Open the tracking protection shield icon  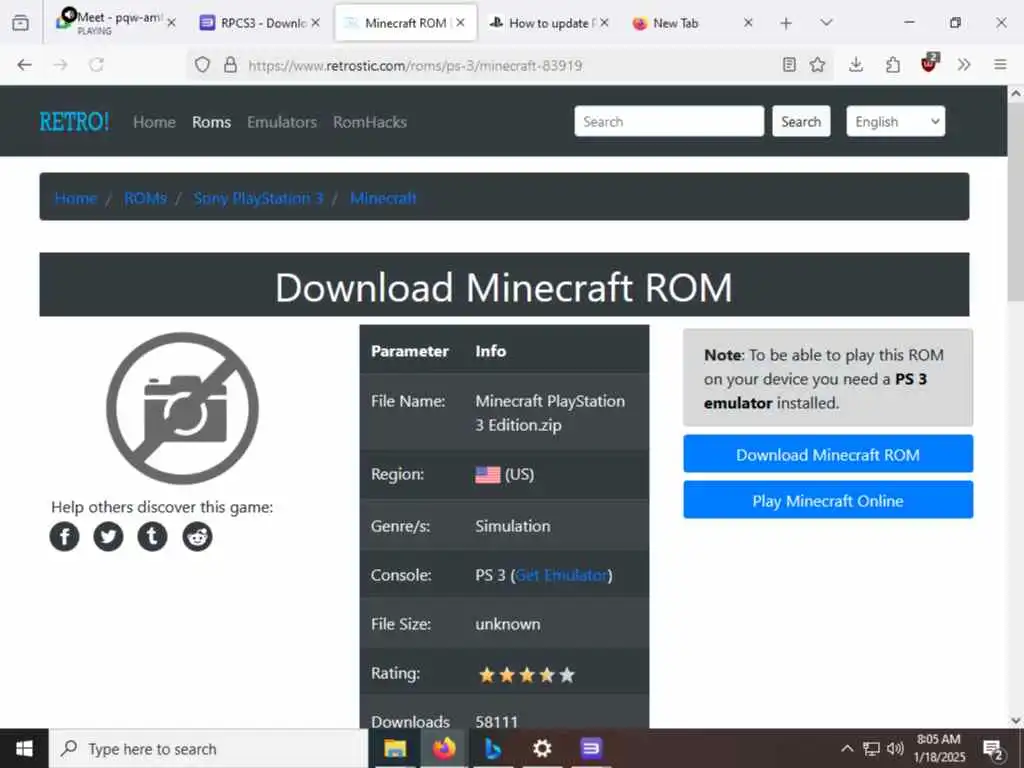coord(202,65)
